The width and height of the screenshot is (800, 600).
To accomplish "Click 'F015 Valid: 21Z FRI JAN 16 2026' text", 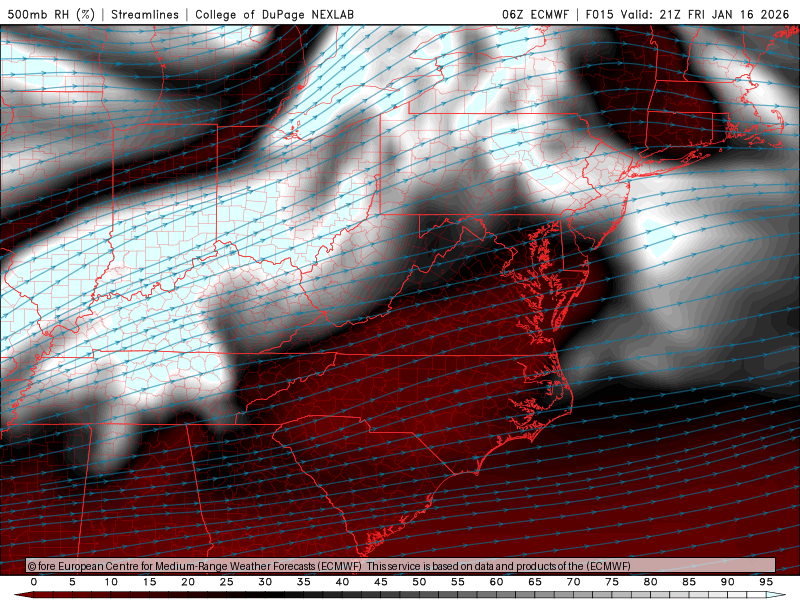I will 687,14.
